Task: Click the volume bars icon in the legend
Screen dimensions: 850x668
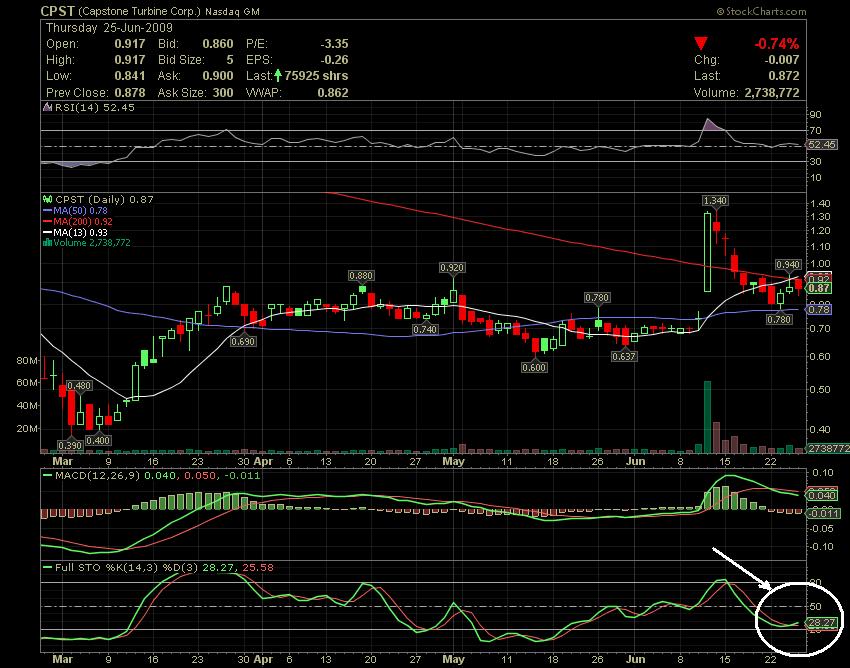Action: [48, 242]
